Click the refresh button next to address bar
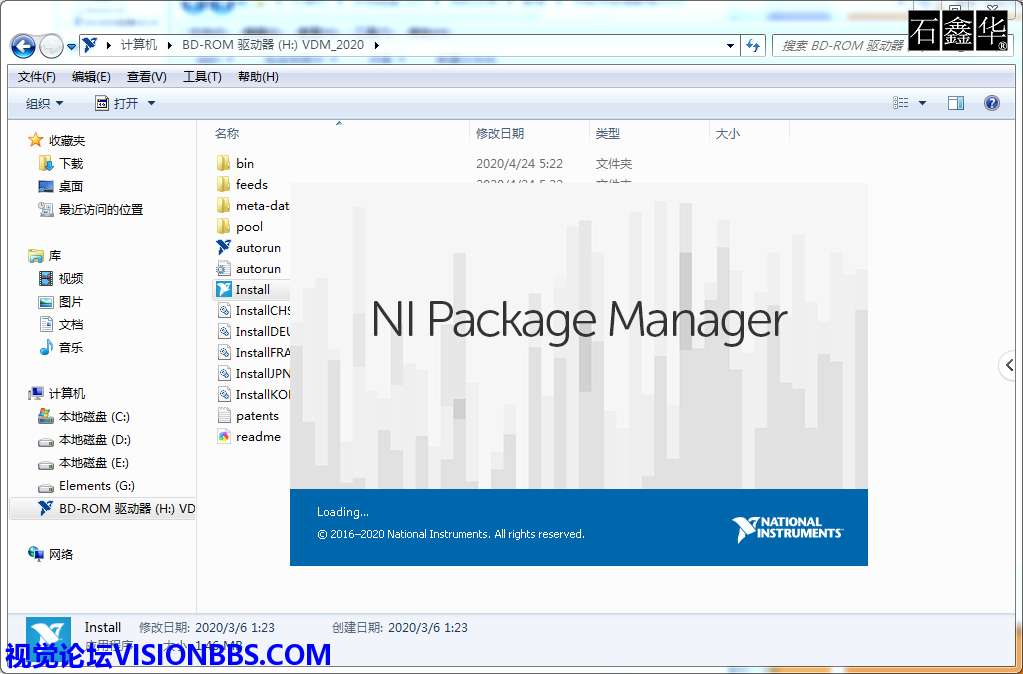 [753, 46]
